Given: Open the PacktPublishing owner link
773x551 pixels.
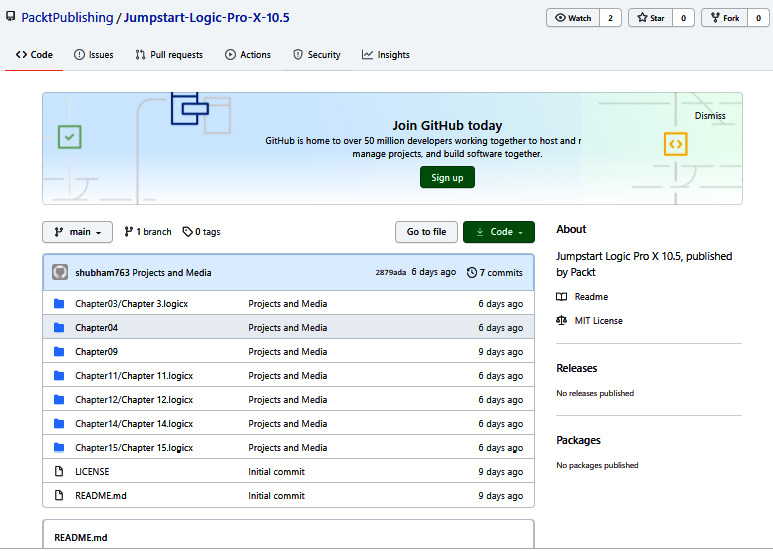Looking at the screenshot, I should pyautogui.click(x=67, y=18).
